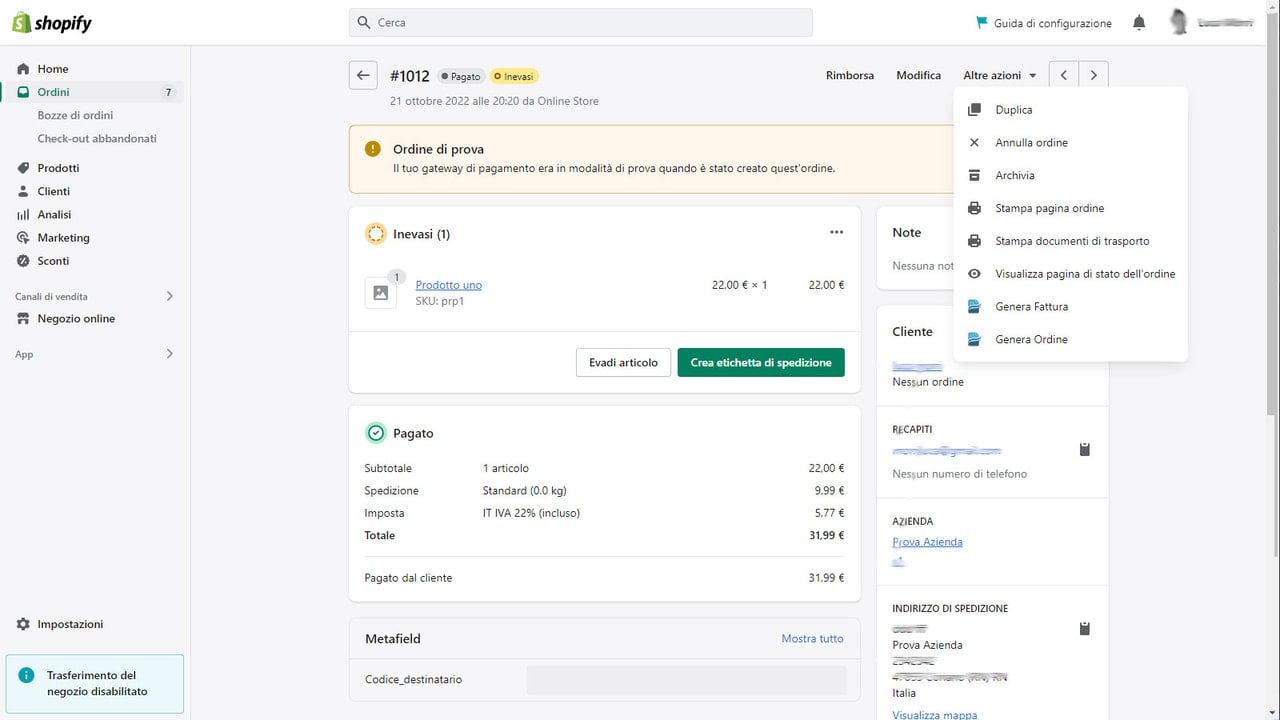The height and width of the screenshot is (720, 1280).
Task: Click the warning icon on Ordine di prova
Action: tap(373, 149)
